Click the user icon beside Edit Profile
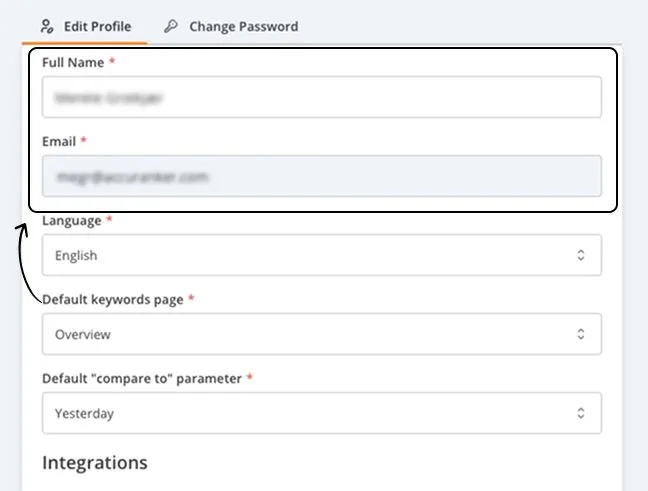This screenshot has height=491, width=648. (x=46, y=27)
